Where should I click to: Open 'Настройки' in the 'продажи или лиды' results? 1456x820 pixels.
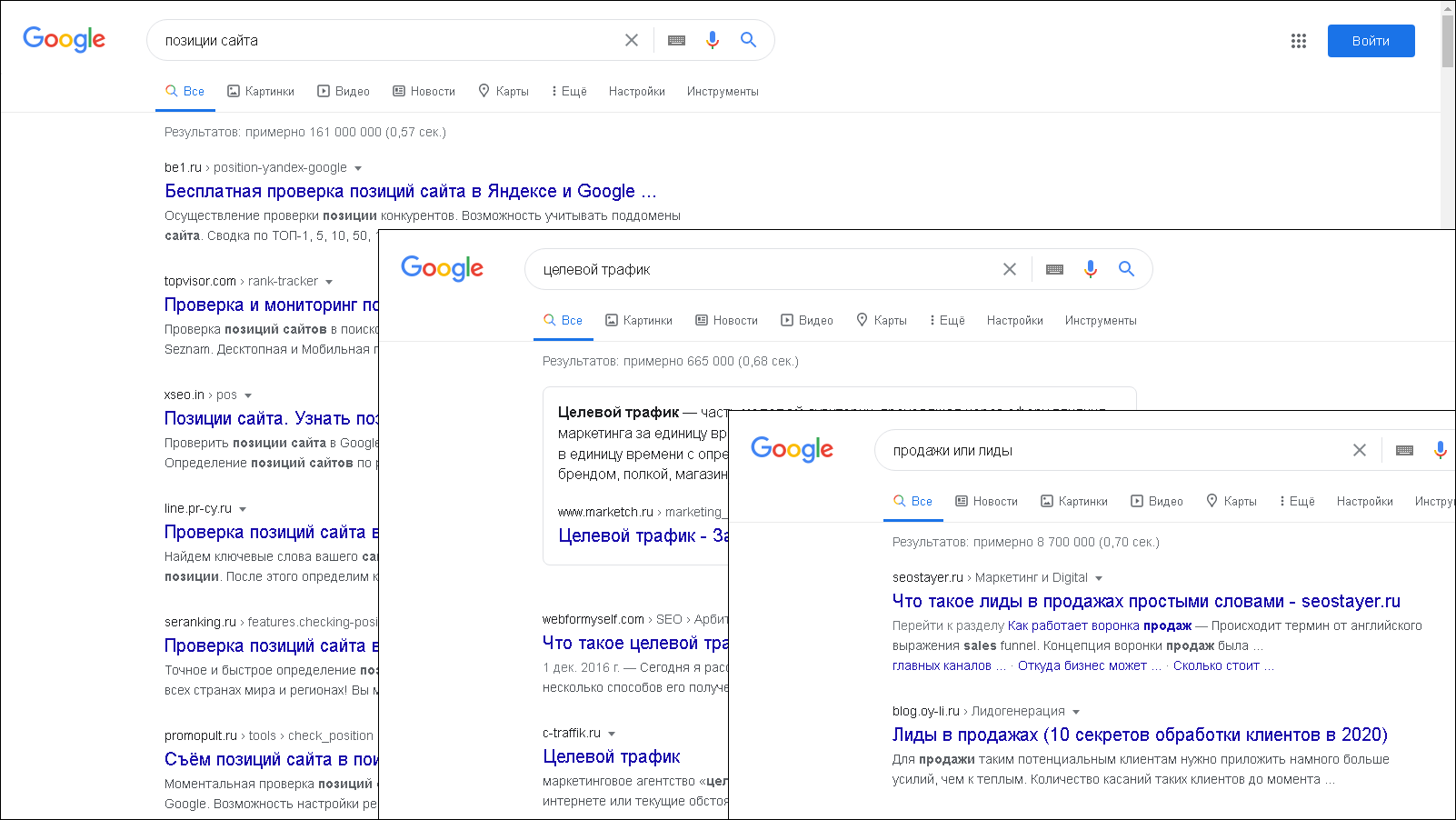[x=1365, y=502]
